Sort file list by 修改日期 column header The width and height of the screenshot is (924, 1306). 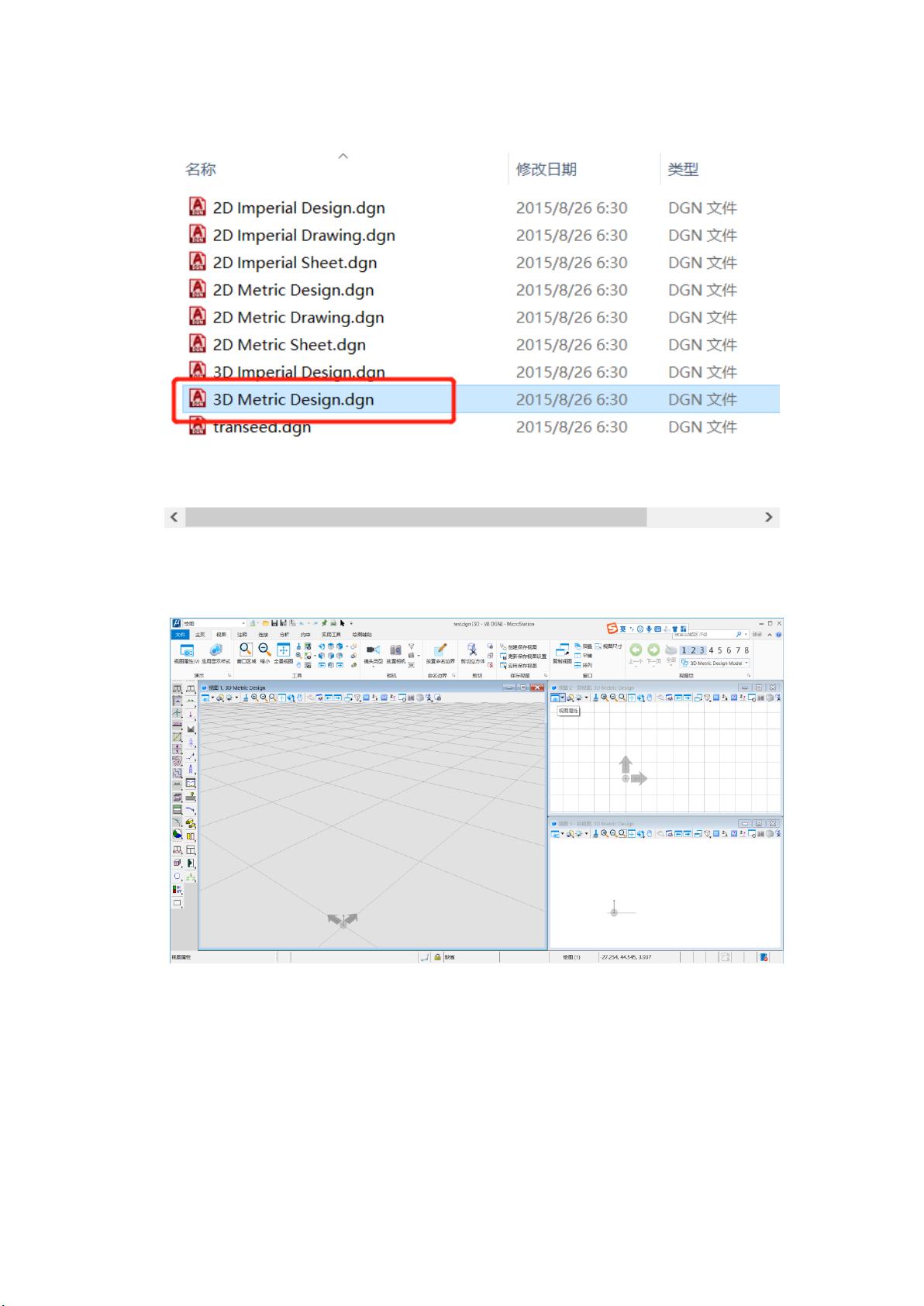pyautogui.click(x=546, y=169)
